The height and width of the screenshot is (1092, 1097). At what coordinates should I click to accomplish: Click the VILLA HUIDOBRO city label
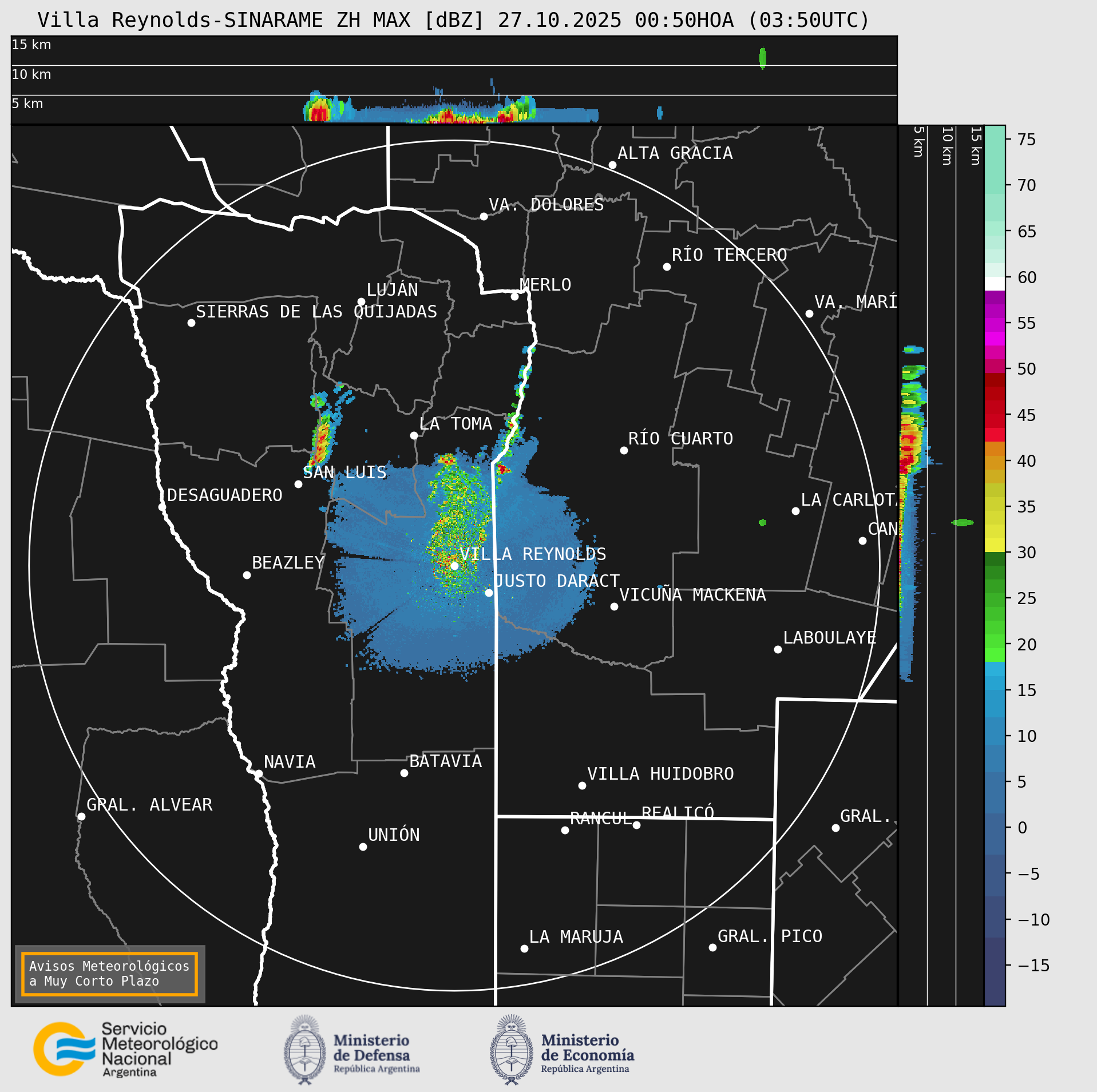[660, 774]
